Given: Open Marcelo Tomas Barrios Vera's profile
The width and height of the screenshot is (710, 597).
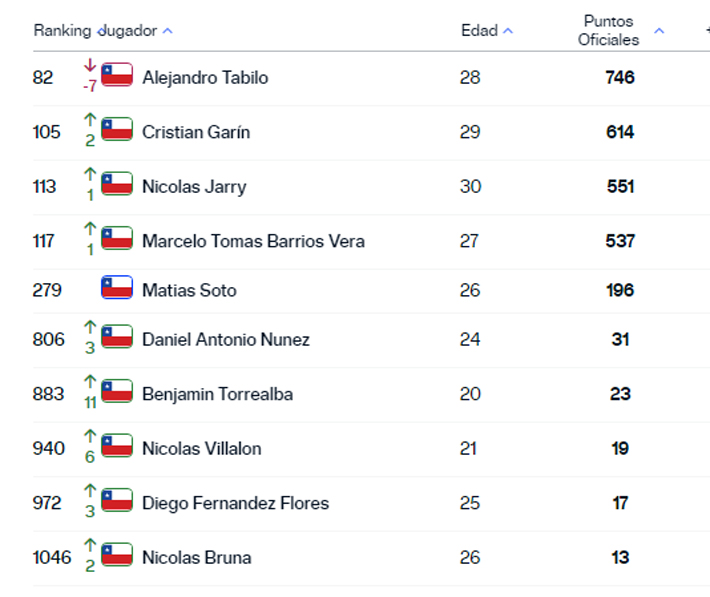Looking at the screenshot, I should (253, 241).
